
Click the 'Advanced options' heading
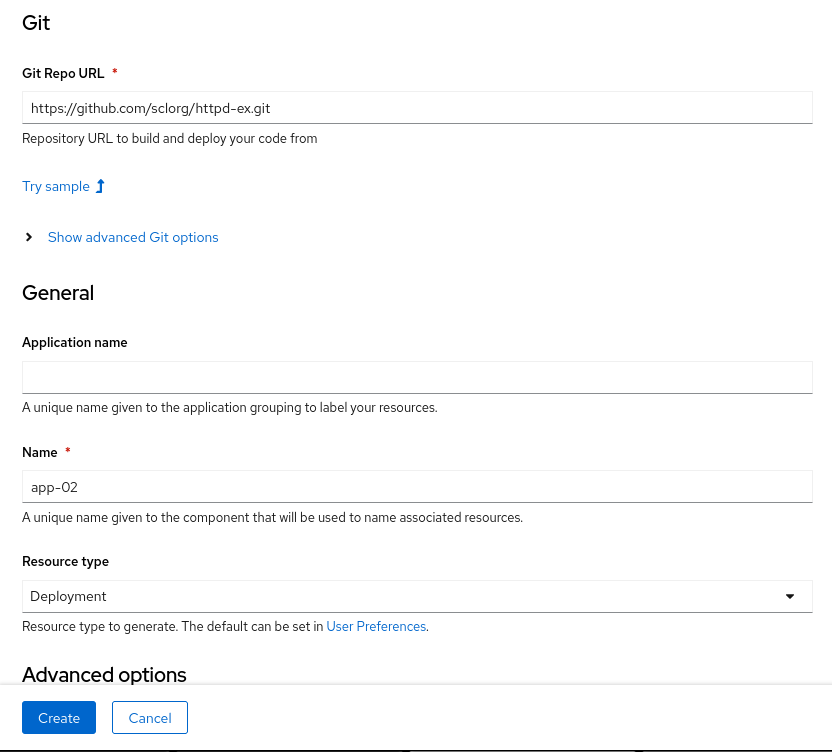coord(104,675)
